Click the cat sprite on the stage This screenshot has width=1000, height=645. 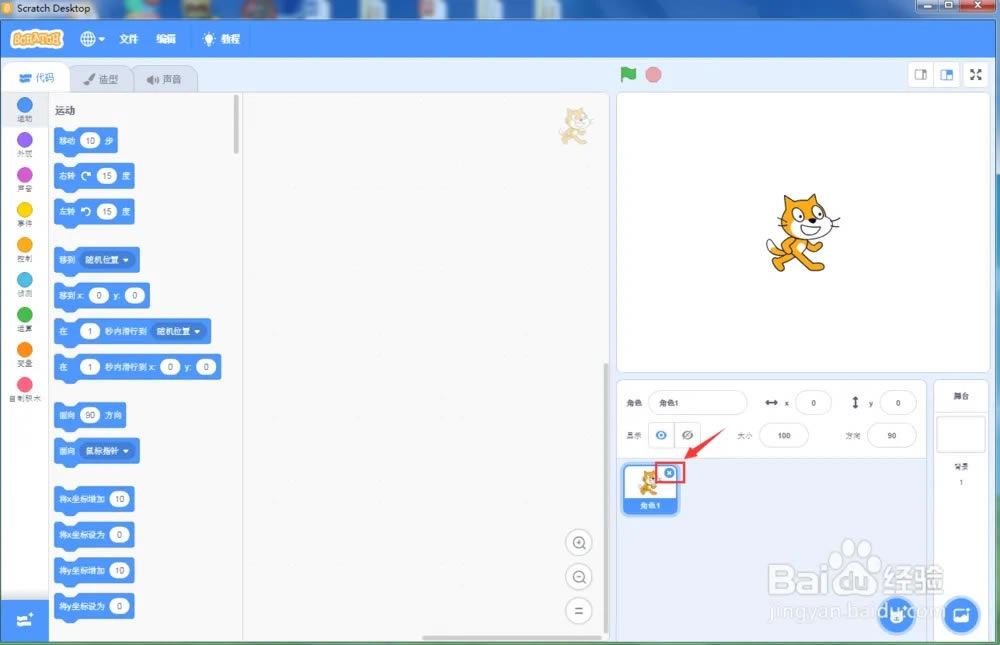802,233
